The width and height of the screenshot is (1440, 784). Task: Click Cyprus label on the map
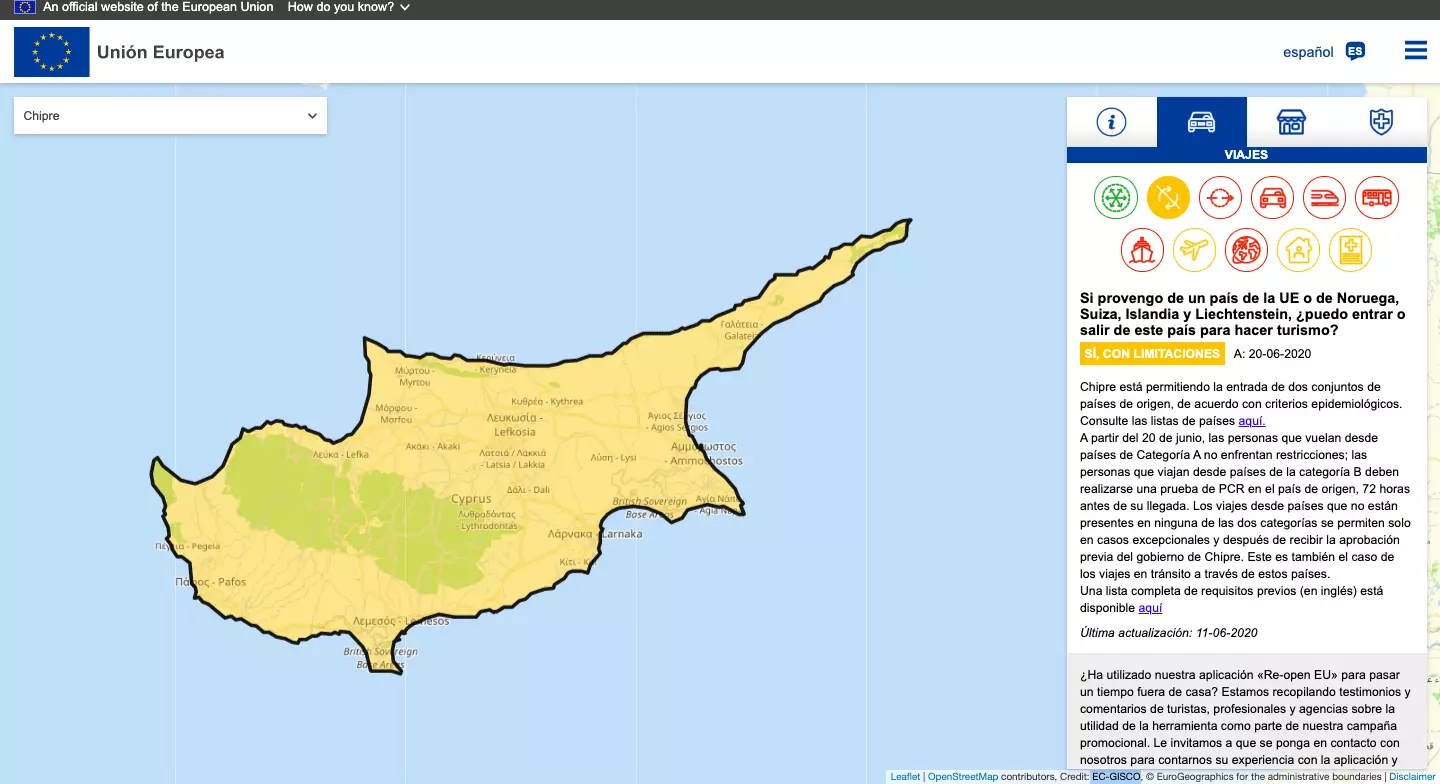471,499
